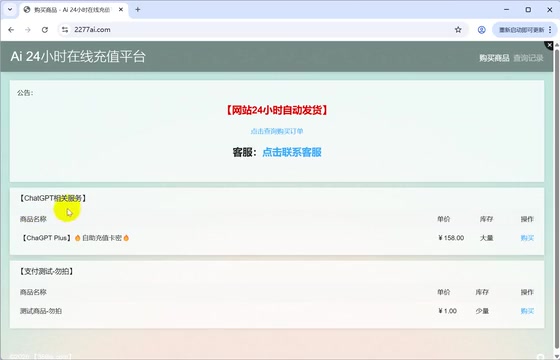Screen dimensions: 560x360
Task: Minimize the Chrome window
Action: pos(506,10)
